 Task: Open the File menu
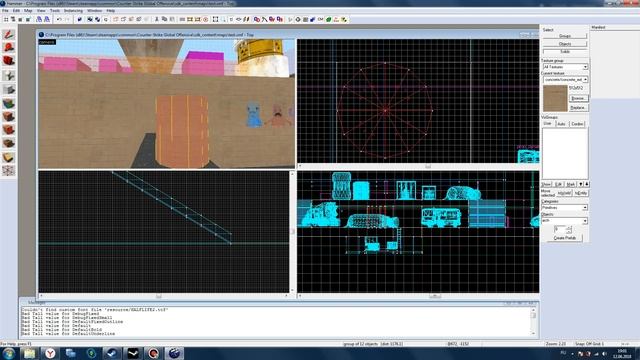click(5, 11)
